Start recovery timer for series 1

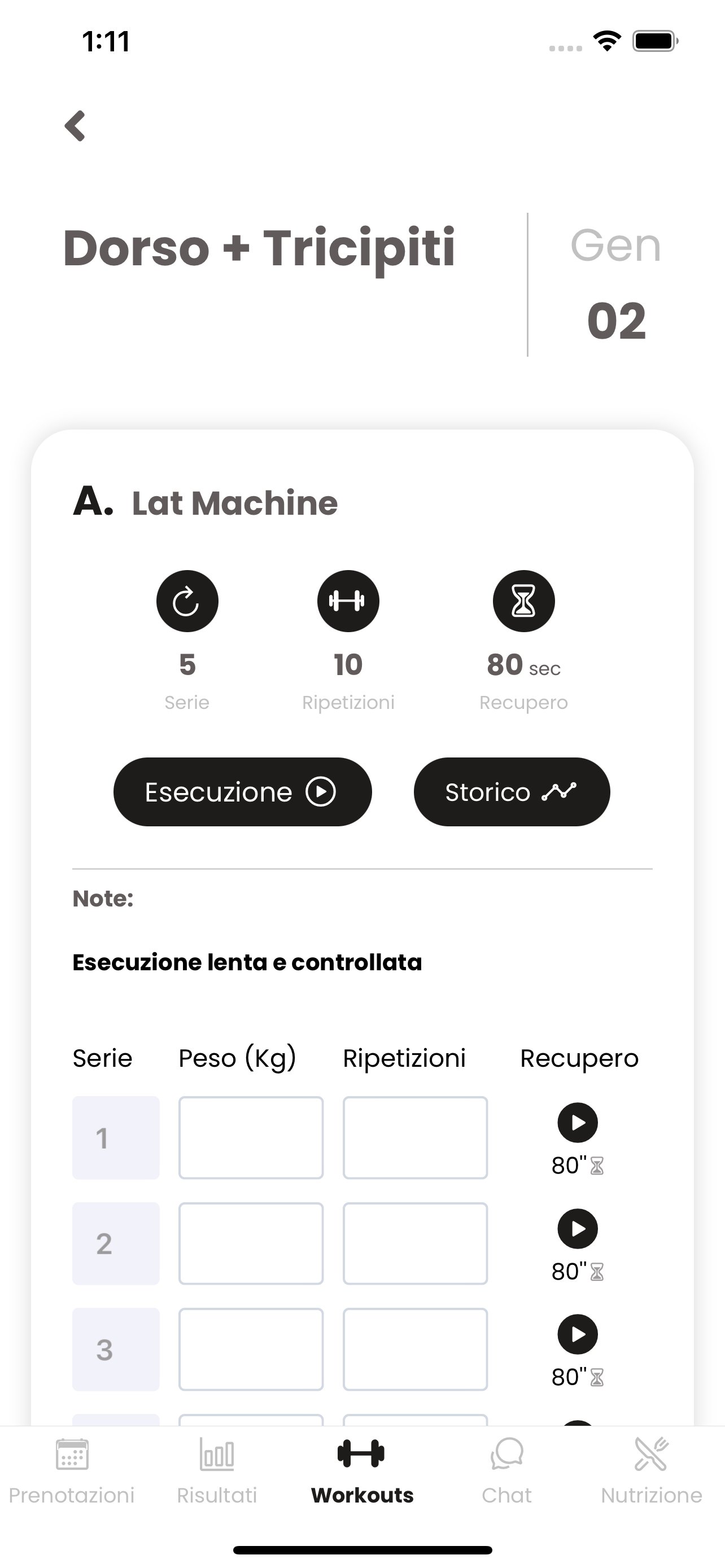[578, 1123]
